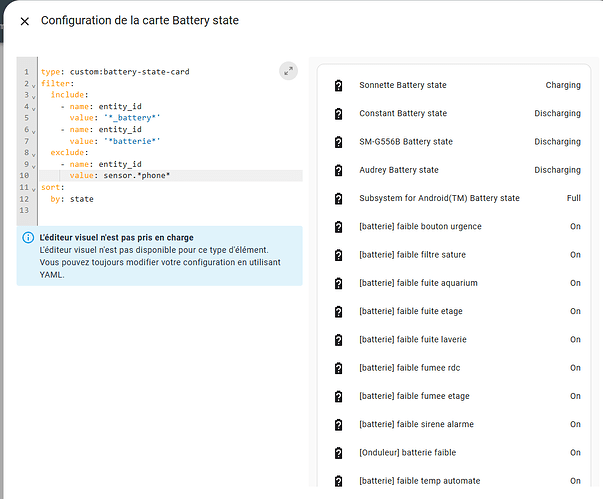Screen dimensions: 603x499
Task: Close the Battery state card configuration dialog
Action: (x=25, y=21)
